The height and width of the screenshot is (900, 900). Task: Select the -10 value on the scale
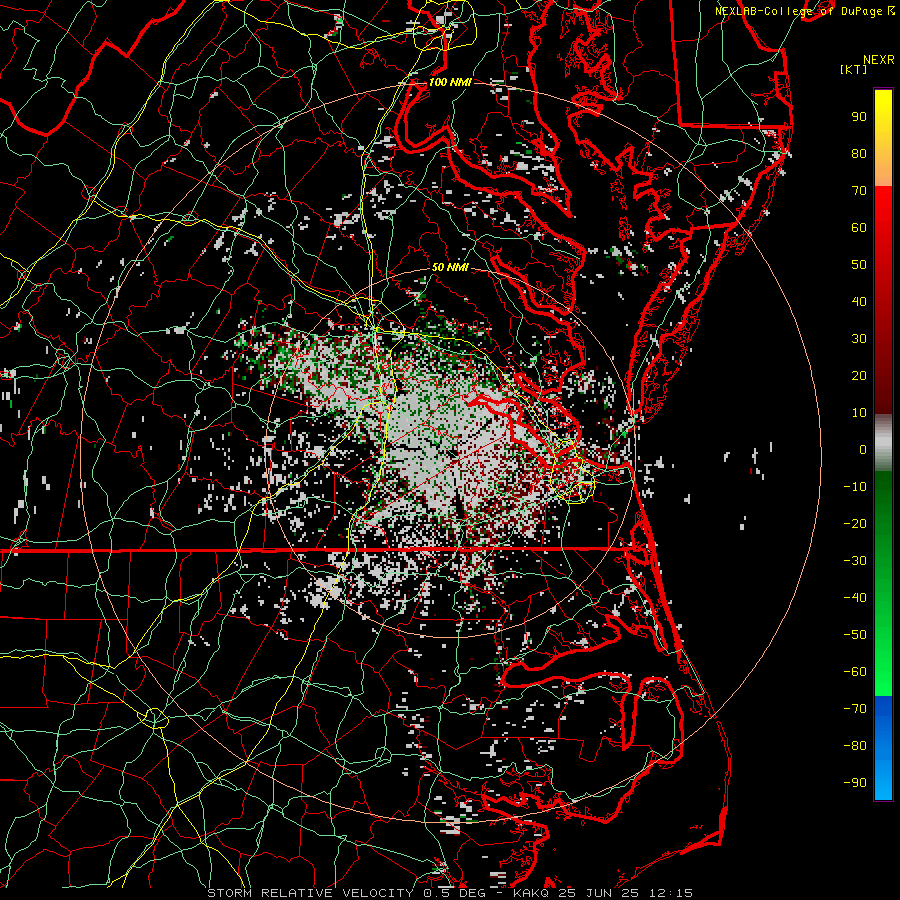(855, 487)
